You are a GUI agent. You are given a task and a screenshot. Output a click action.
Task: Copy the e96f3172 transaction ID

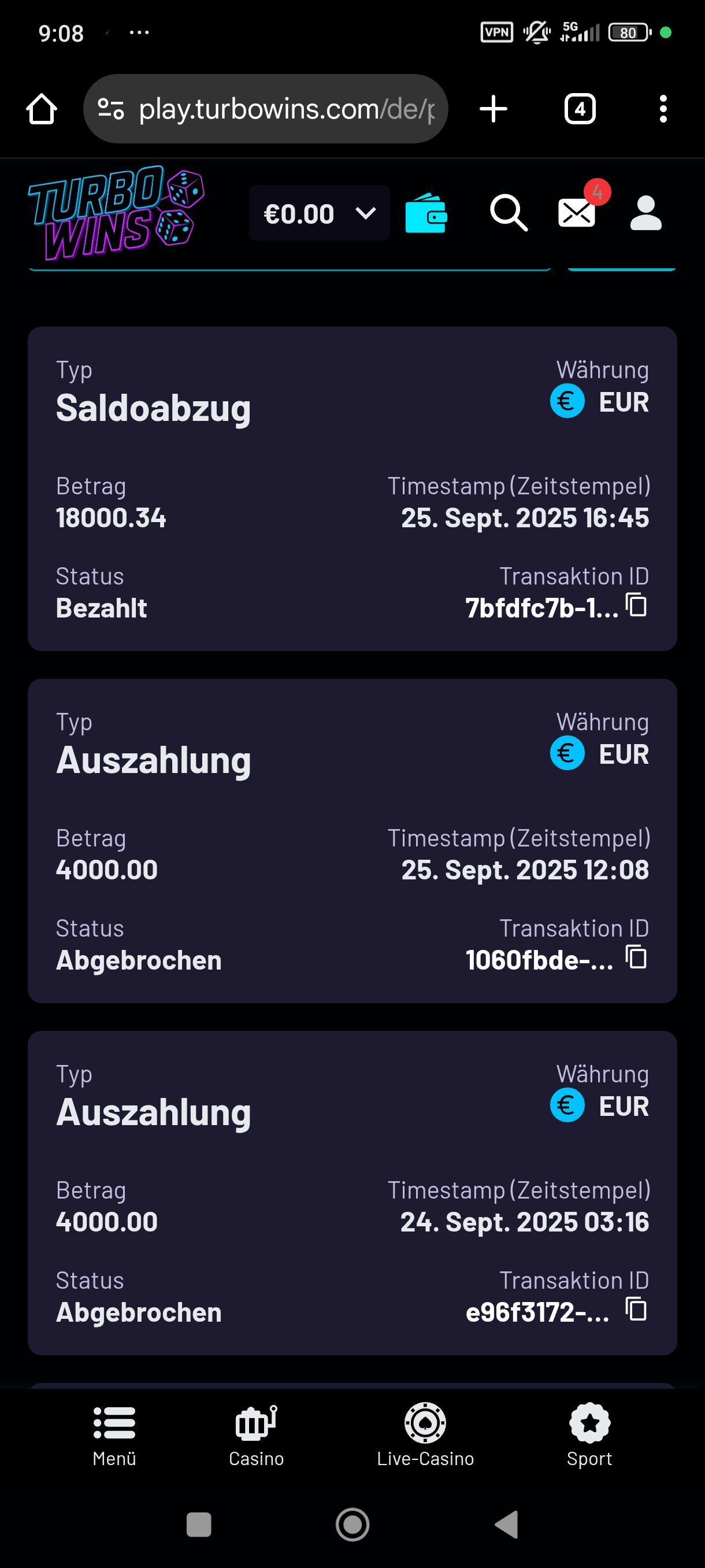pos(636,1310)
